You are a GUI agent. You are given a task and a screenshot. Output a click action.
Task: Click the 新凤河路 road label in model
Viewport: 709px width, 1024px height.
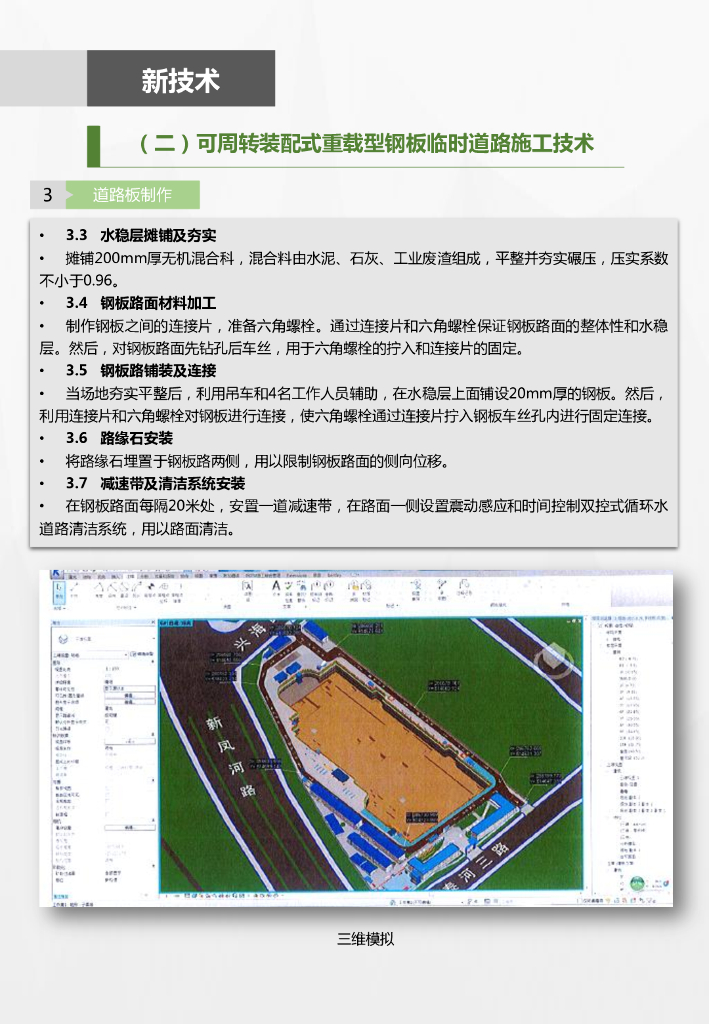click(232, 756)
